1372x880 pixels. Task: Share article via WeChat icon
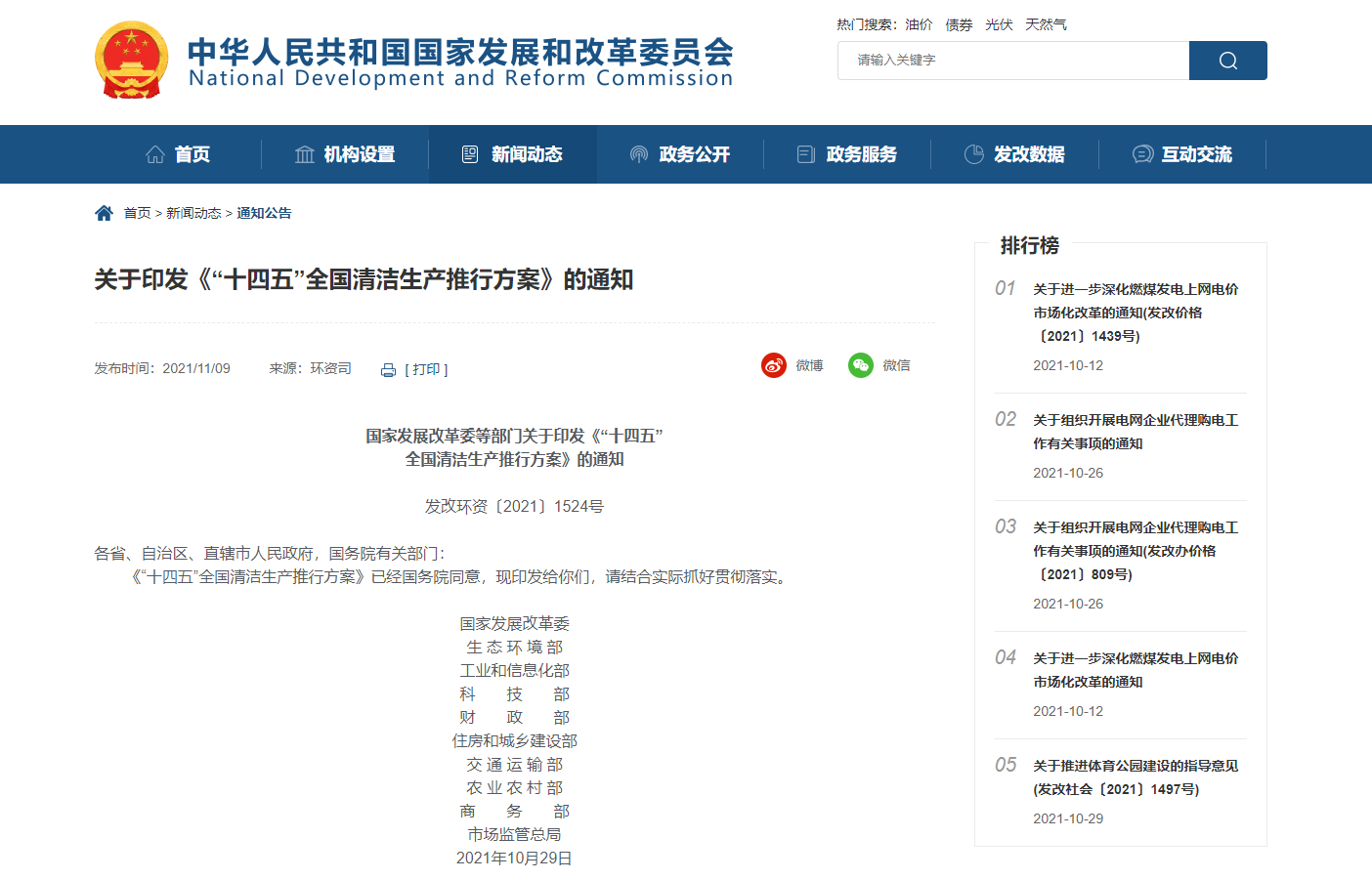pos(861,365)
